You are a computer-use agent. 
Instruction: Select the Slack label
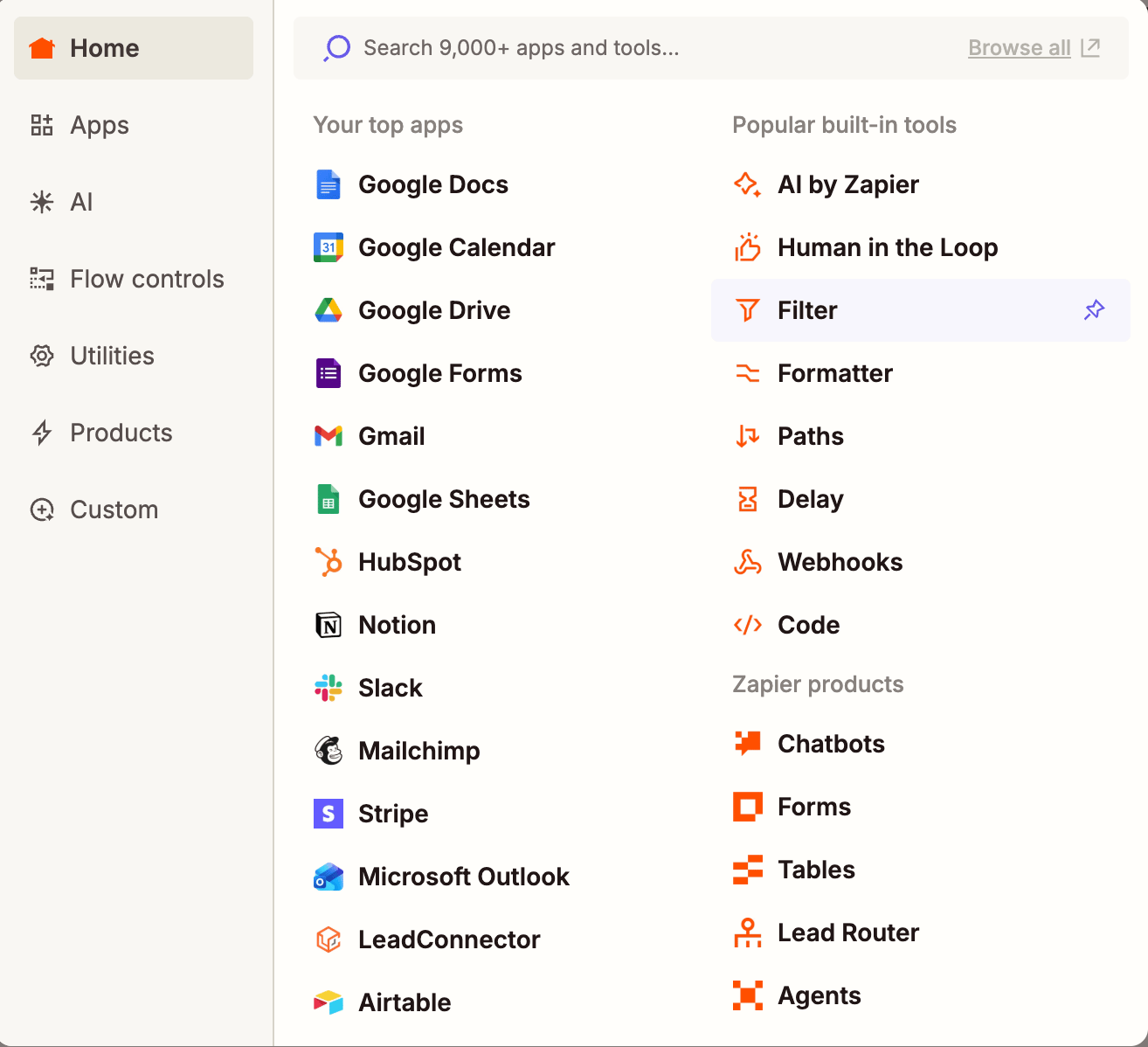tap(391, 688)
